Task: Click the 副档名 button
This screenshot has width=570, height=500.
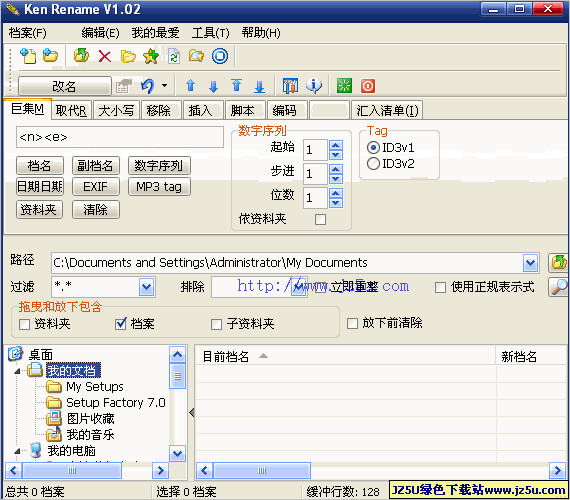Action: point(96,166)
